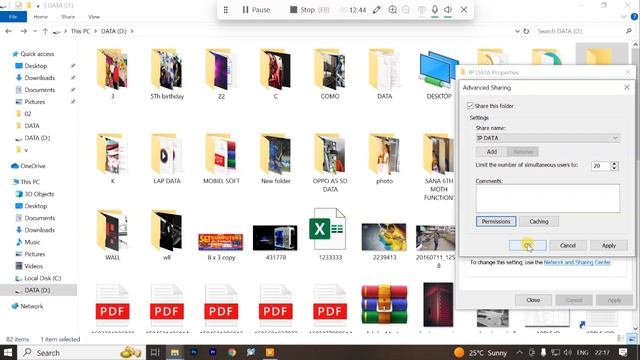This screenshot has width=640, height=360.
Task: Increase simultaneous users limit with spinner
Action: pyautogui.click(x=614, y=163)
